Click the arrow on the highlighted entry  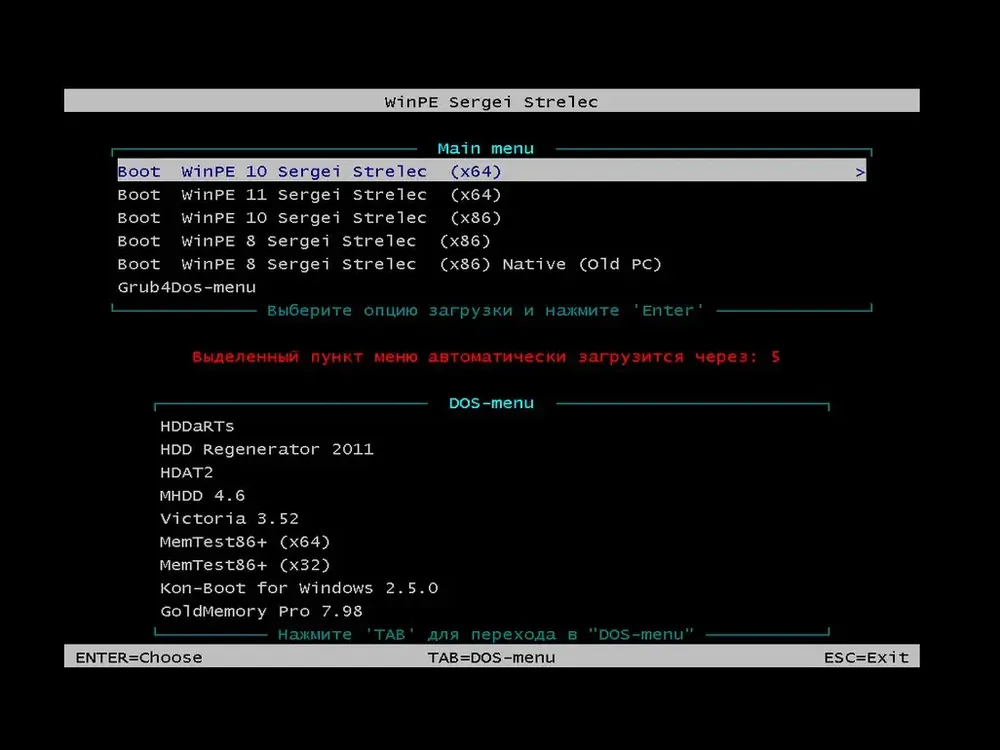point(860,172)
